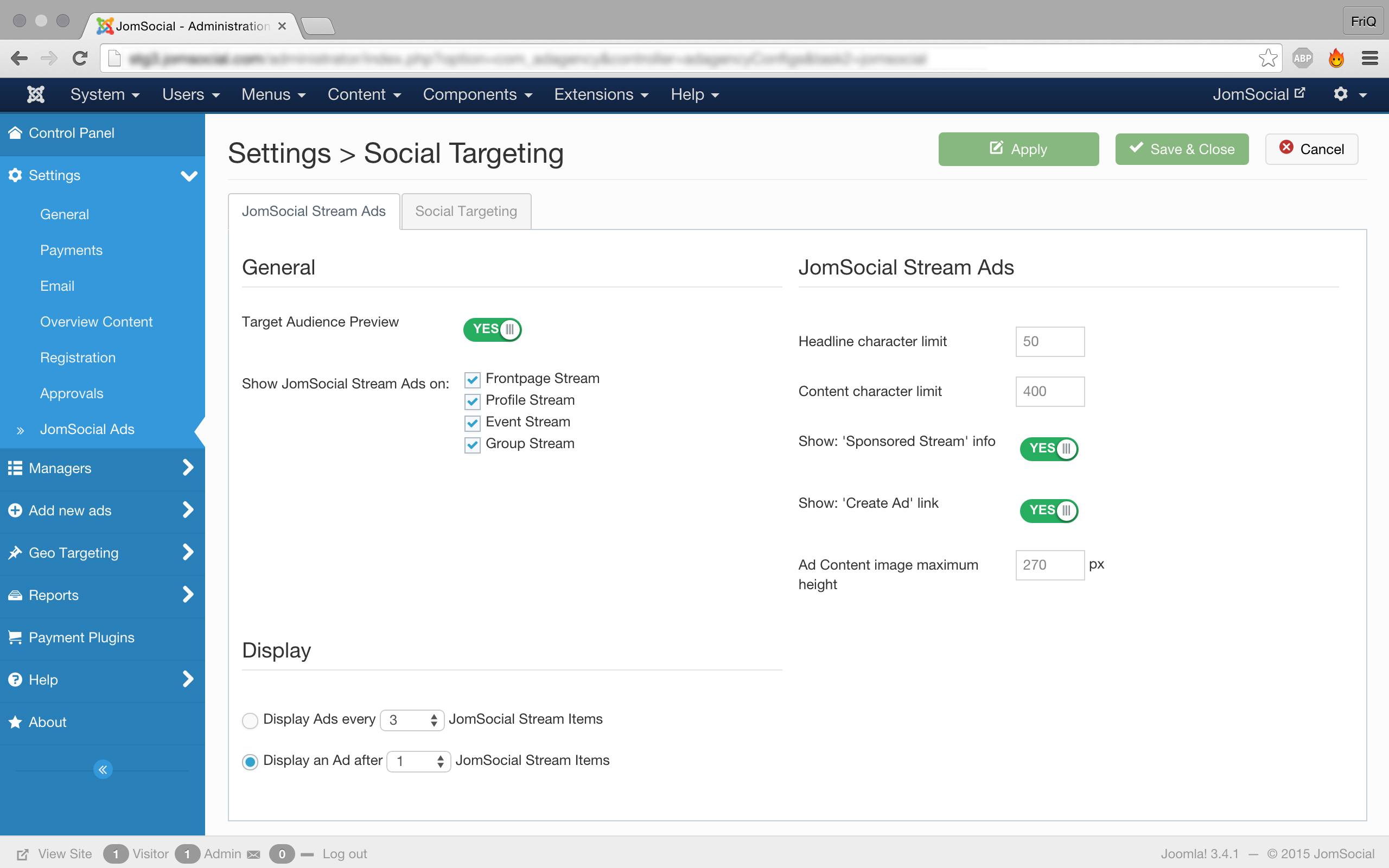Click the flame extension icon

click(1336, 58)
